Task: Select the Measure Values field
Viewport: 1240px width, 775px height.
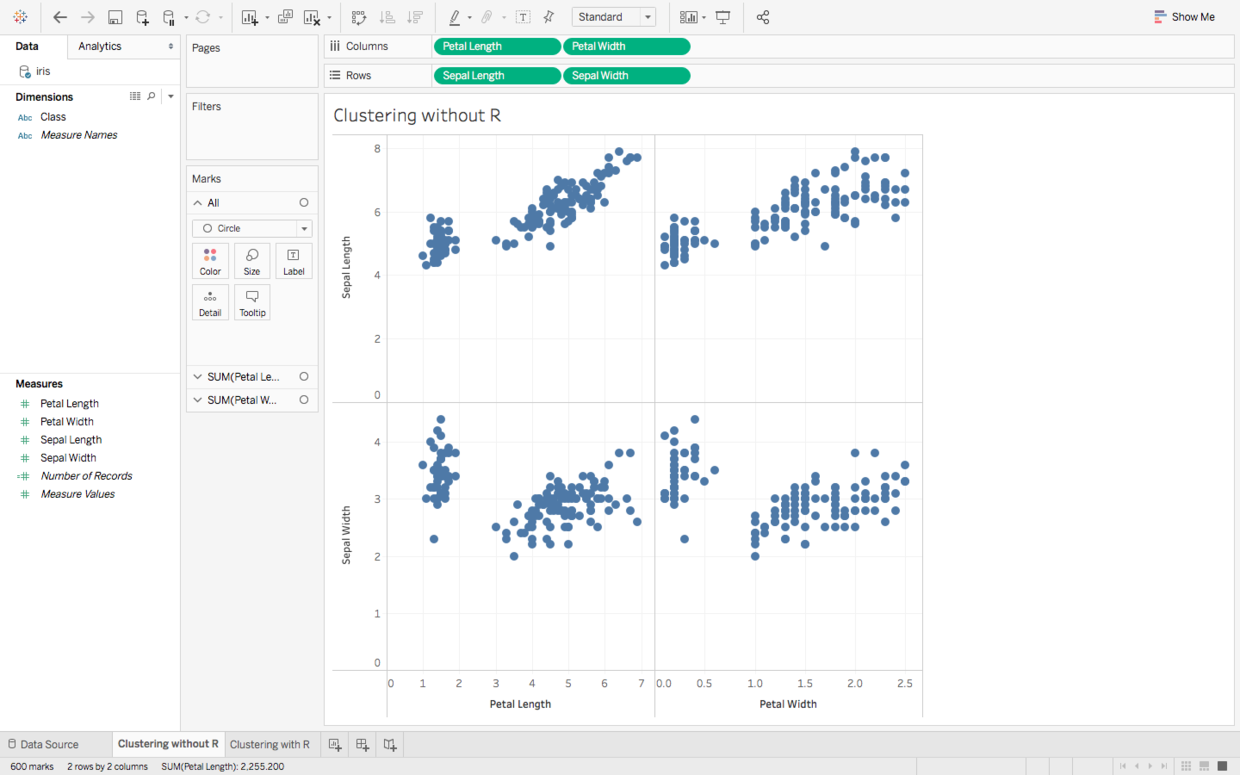Action: pyautogui.click(x=77, y=494)
